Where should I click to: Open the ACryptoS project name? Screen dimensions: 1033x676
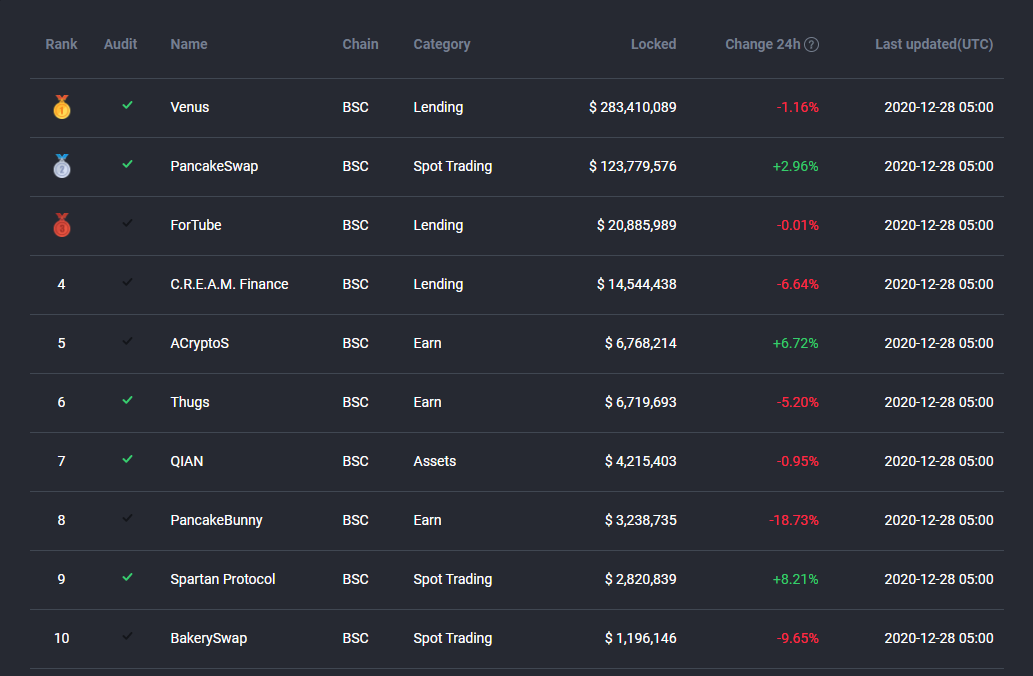click(200, 343)
